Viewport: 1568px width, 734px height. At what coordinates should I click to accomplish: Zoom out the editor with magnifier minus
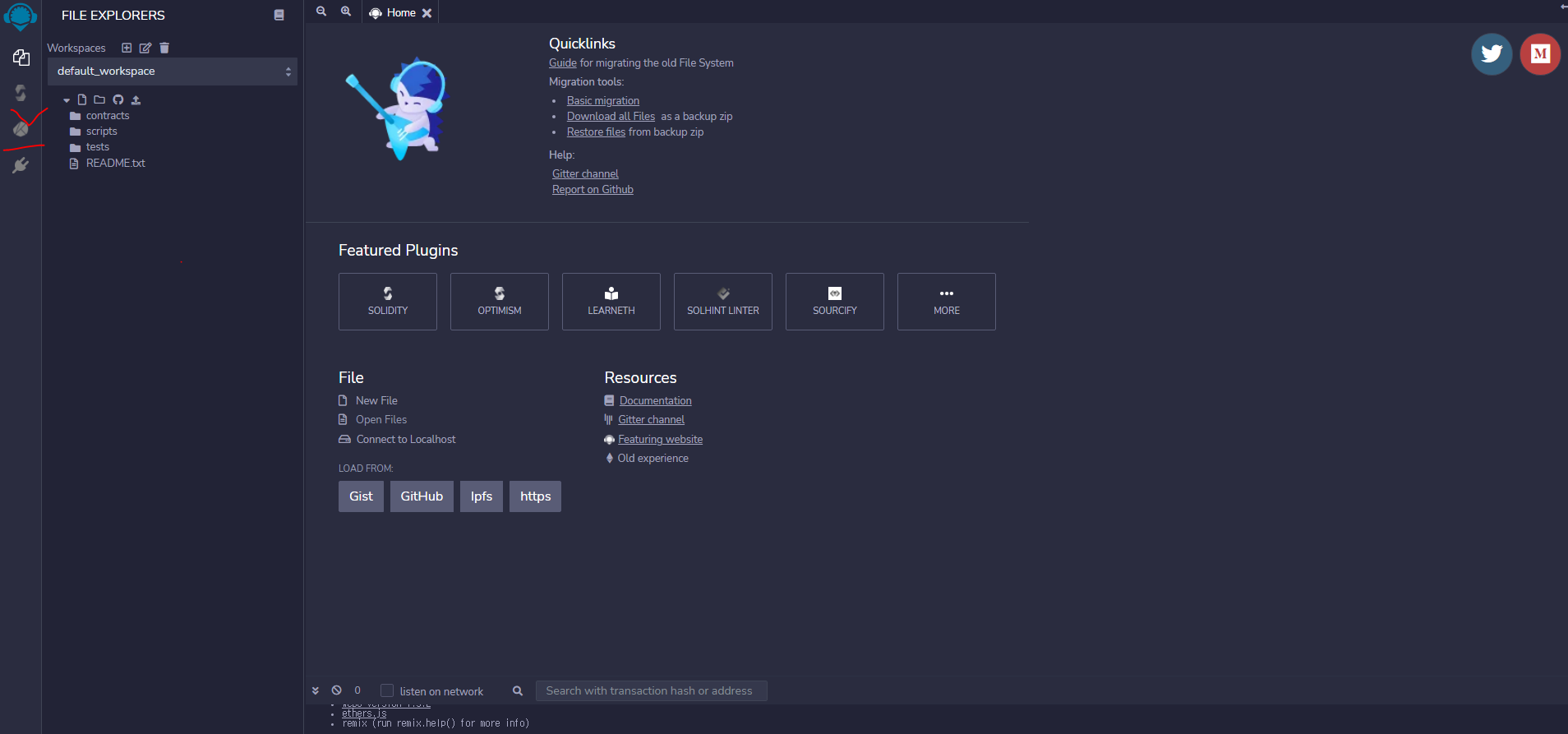pos(321,12)
